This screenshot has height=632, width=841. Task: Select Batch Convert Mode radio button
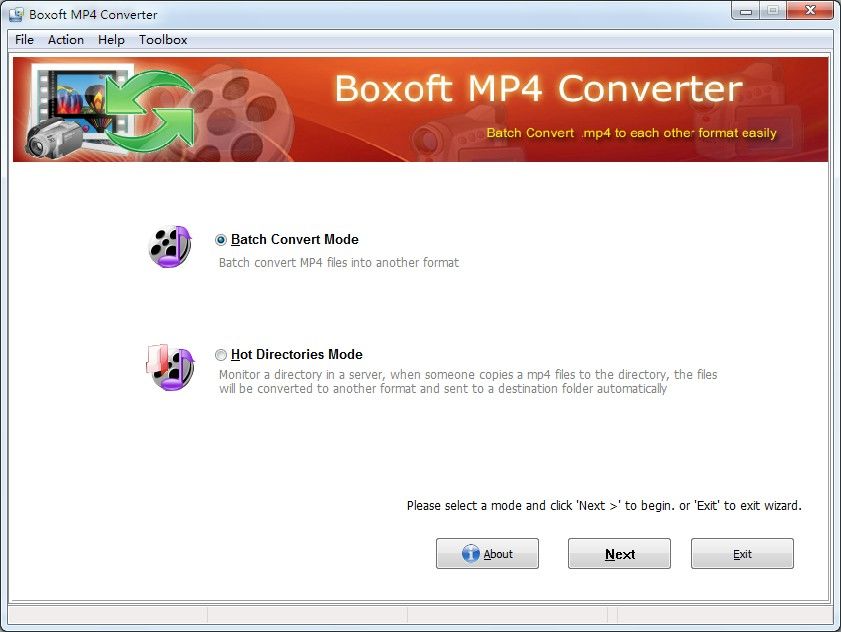click(x=220, y=240)
